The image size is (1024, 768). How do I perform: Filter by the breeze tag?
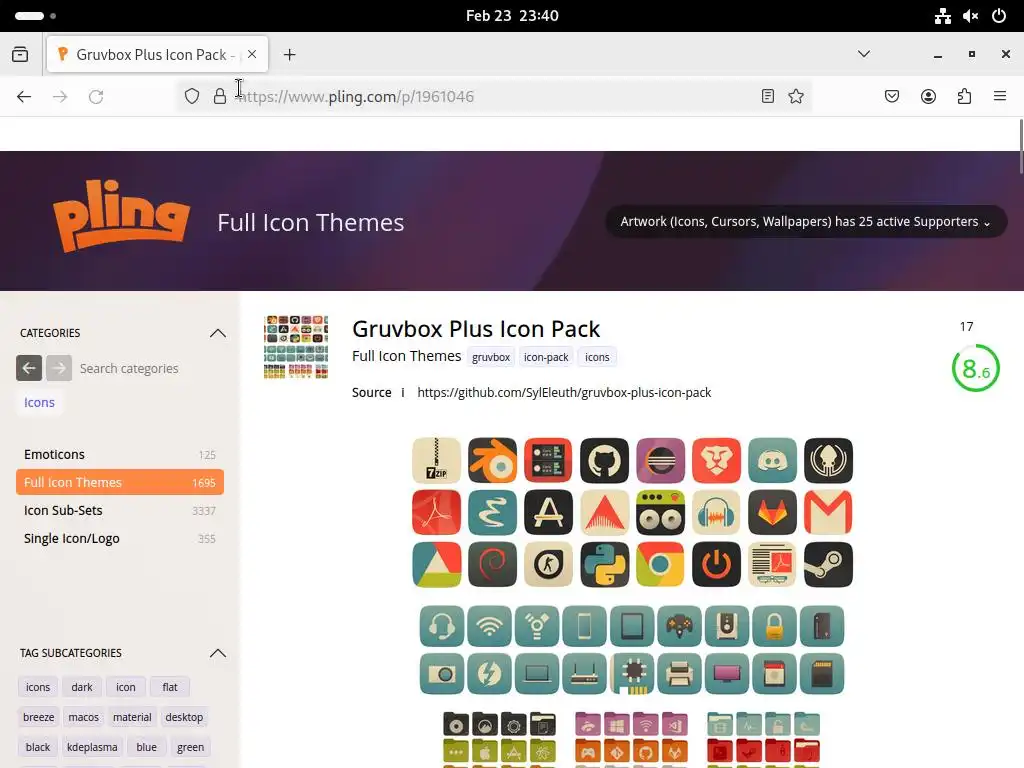coord(39,717)
